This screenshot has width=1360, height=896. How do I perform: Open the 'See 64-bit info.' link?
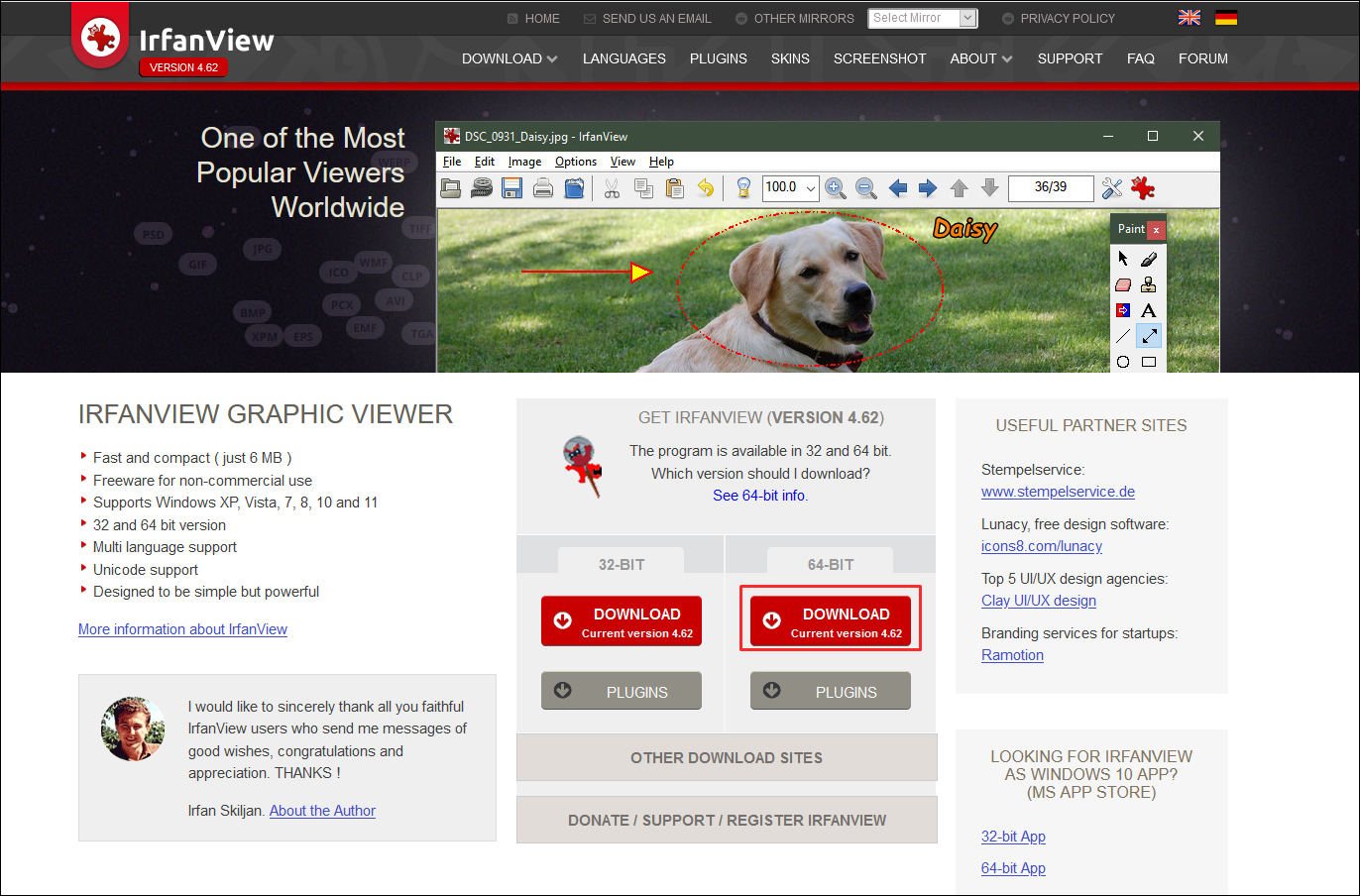point(760,496)
